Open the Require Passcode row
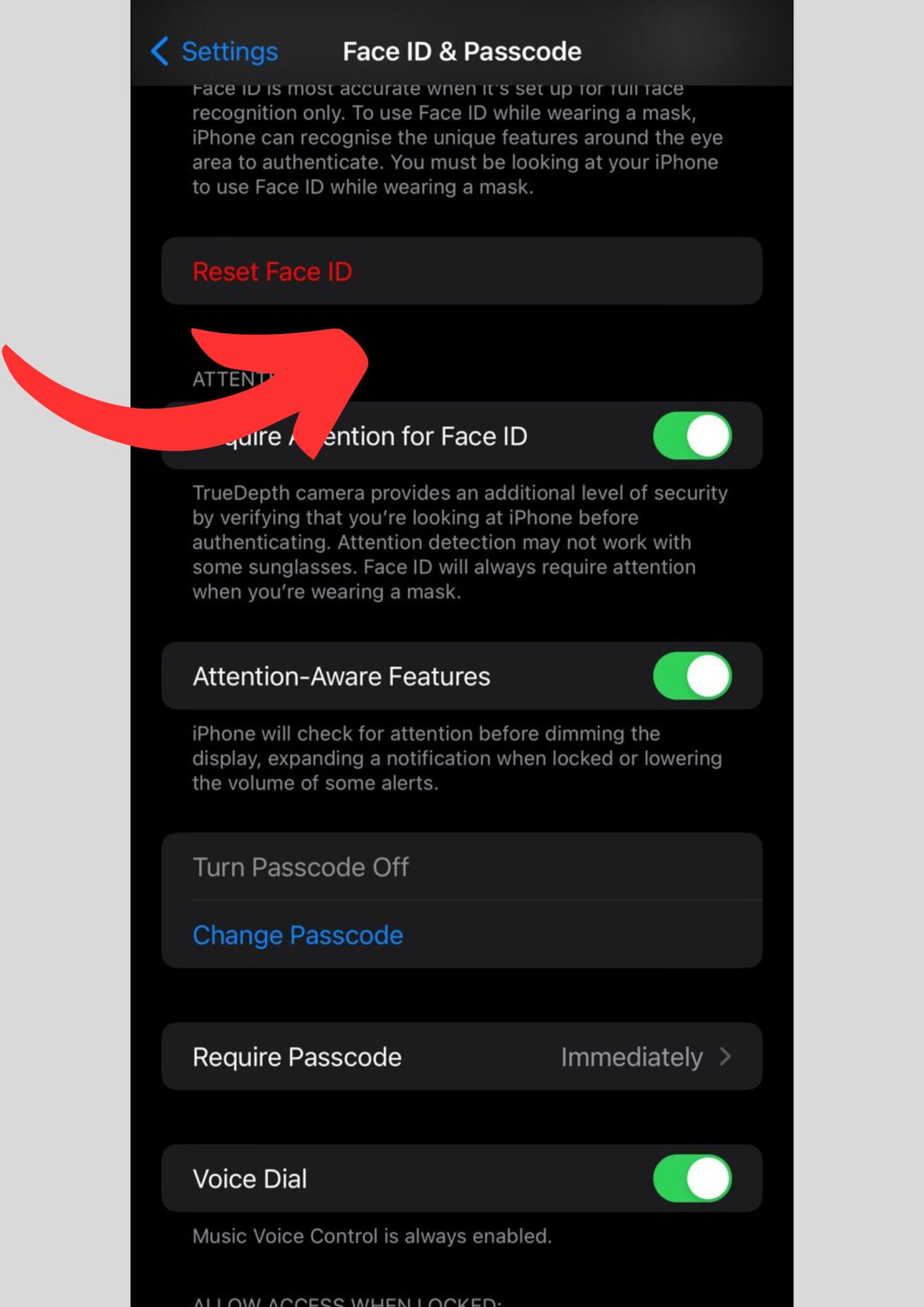The width and height of the screenshot is (924, 1307). (462, 1056)
